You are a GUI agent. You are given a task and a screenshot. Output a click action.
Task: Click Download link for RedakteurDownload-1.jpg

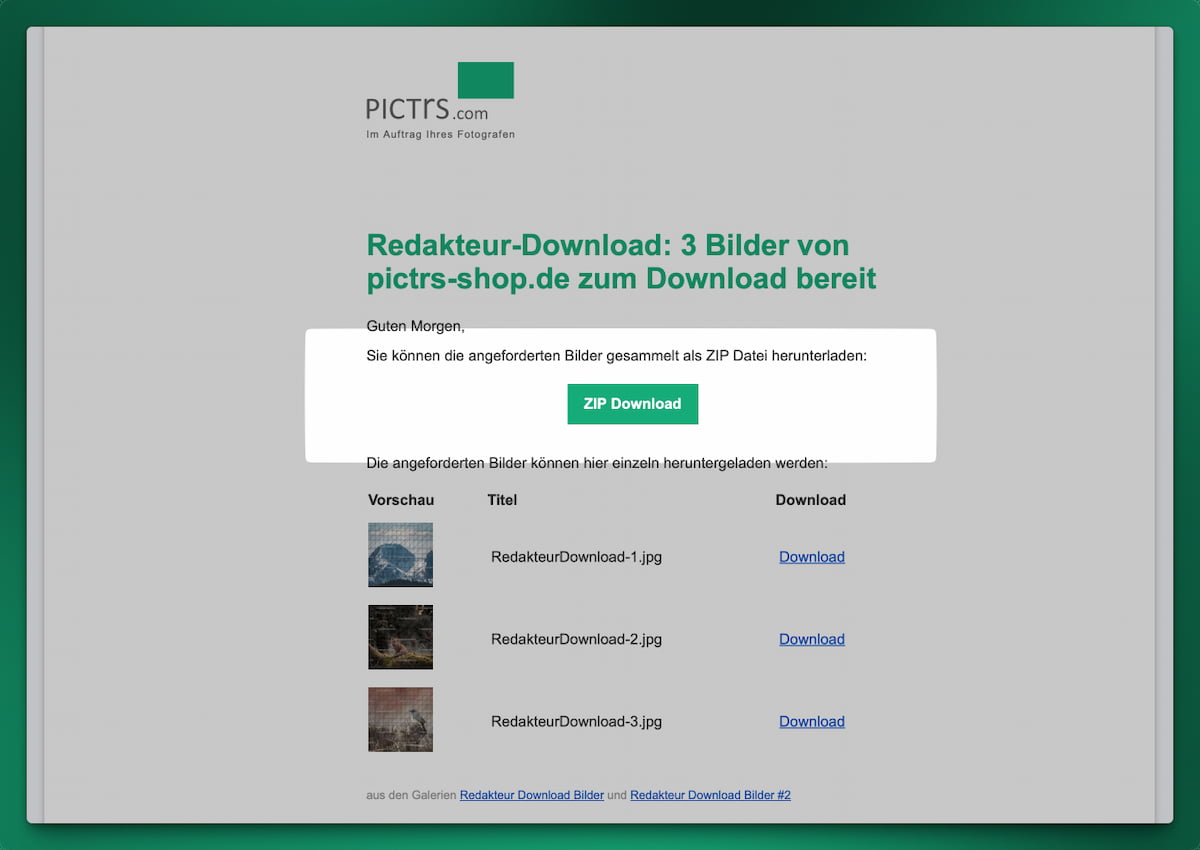tap(811, 557)
